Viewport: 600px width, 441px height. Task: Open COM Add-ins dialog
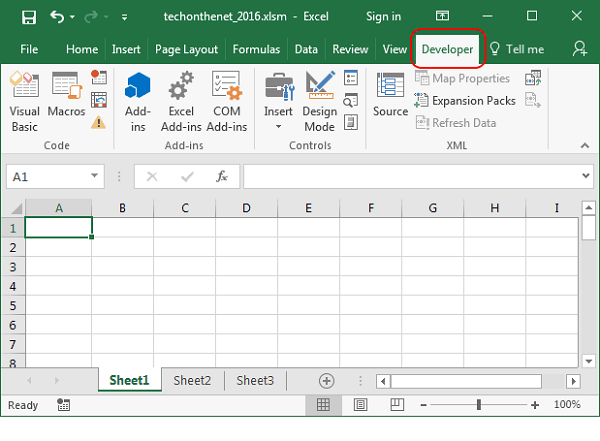point(226,103)
